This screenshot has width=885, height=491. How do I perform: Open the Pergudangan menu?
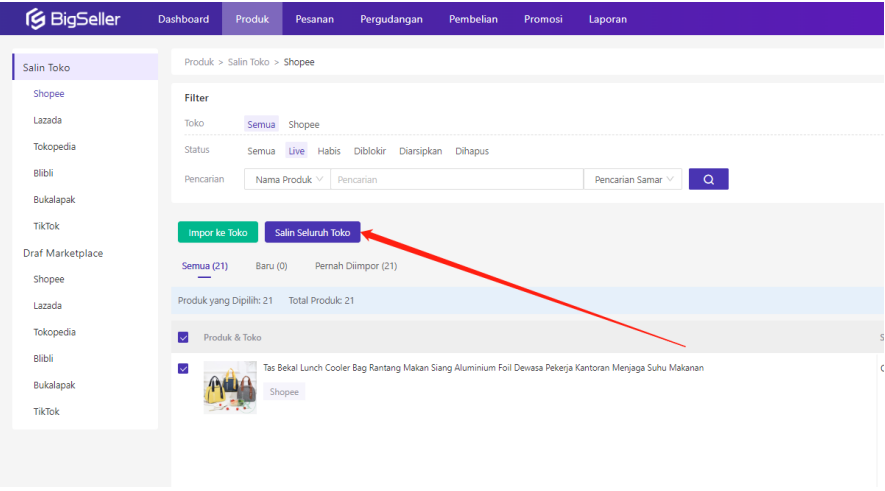click(392, 19)
